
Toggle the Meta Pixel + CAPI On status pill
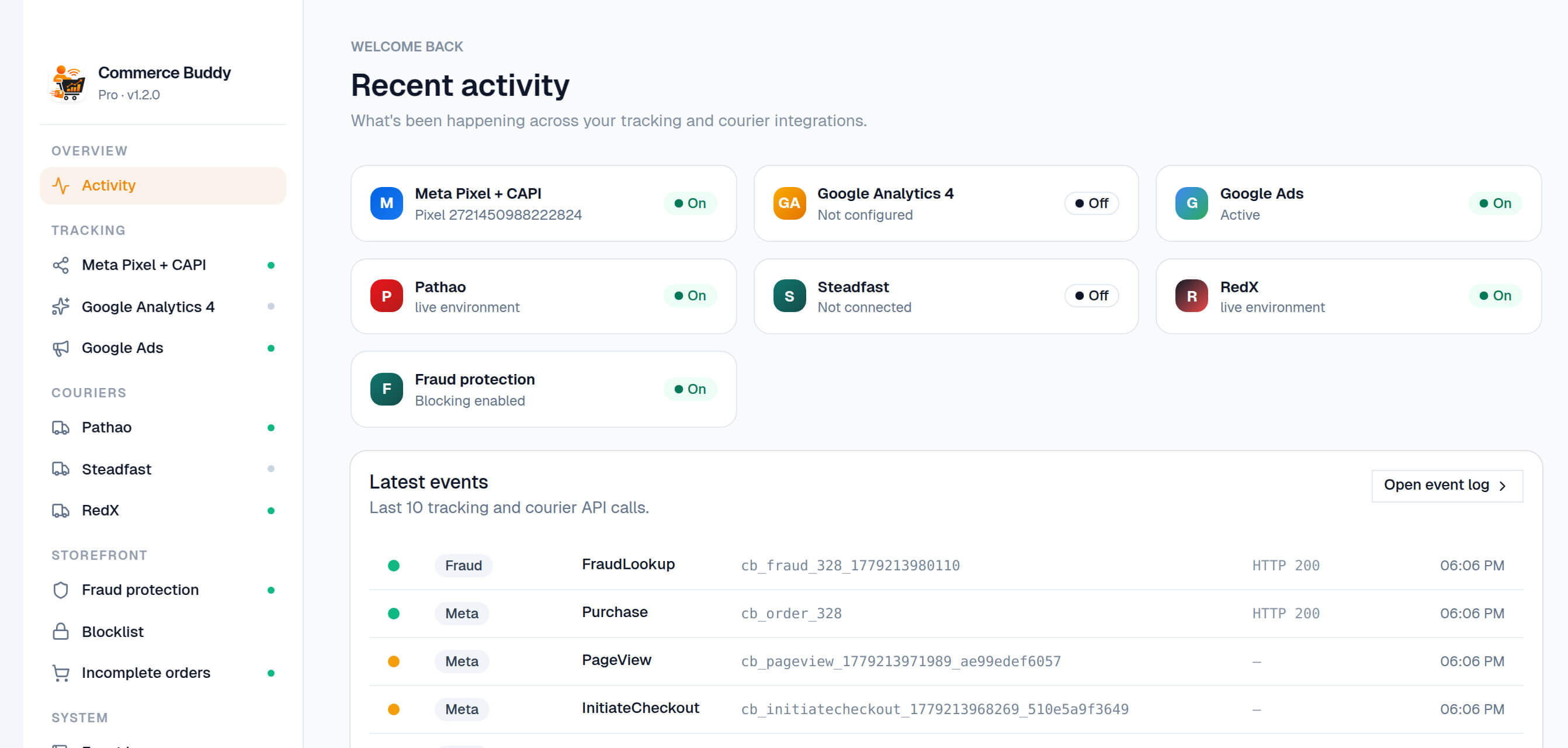tap(690, 203)
